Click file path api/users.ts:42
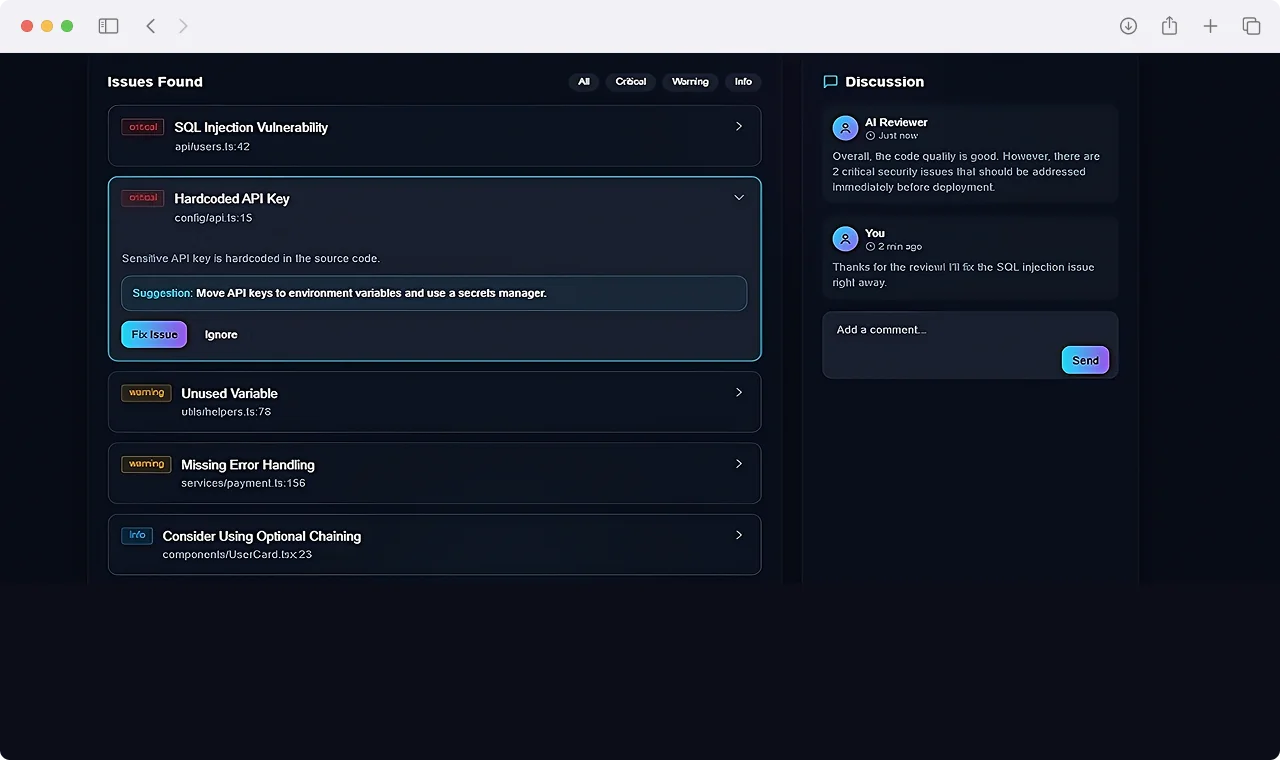This screenshot has width=1280, height=760. [212, 147]
